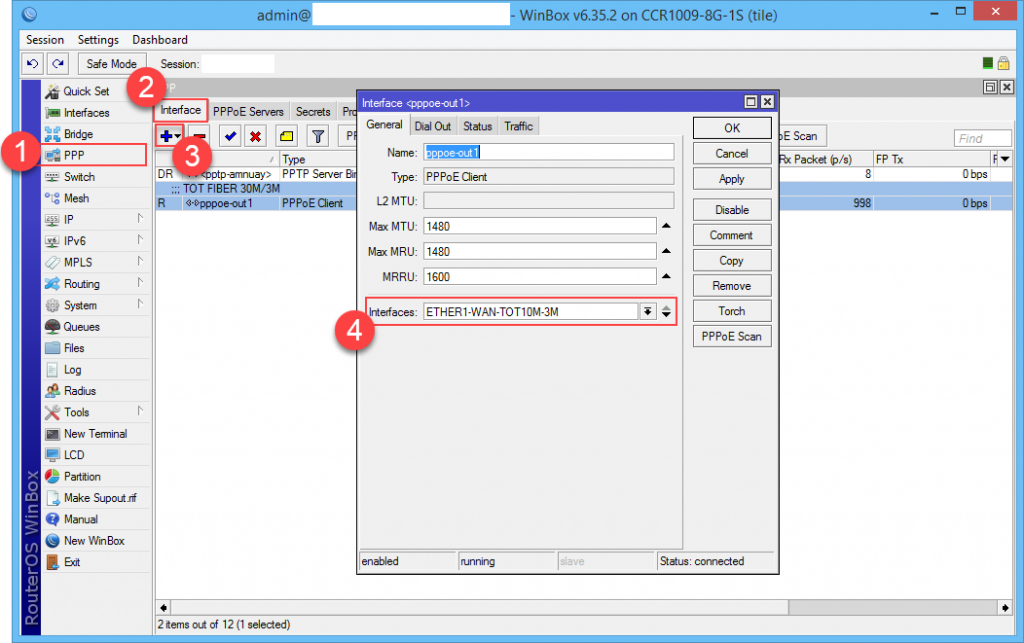
Task: Open the Queues sidebar entry
Action: (82, 327)
